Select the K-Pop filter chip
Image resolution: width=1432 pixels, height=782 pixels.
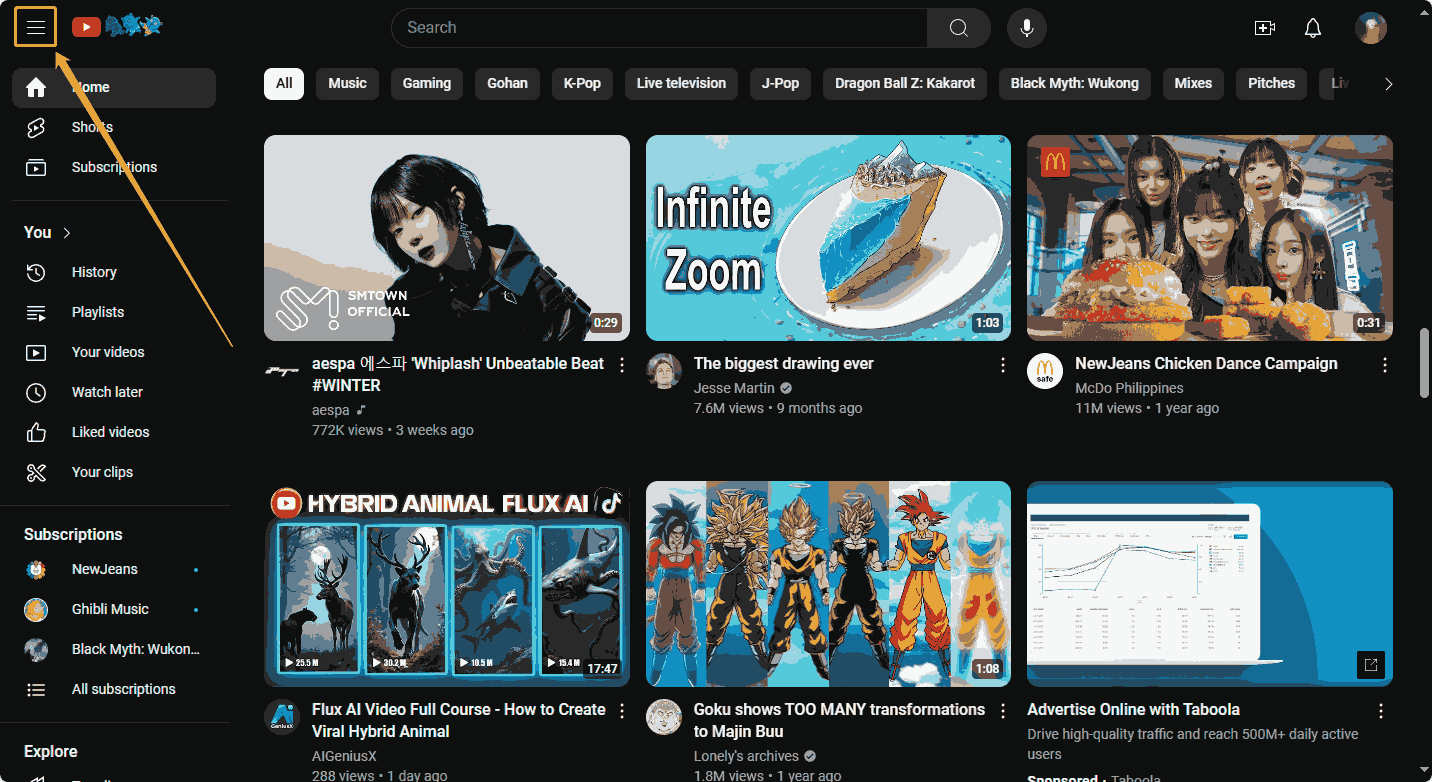582,84
